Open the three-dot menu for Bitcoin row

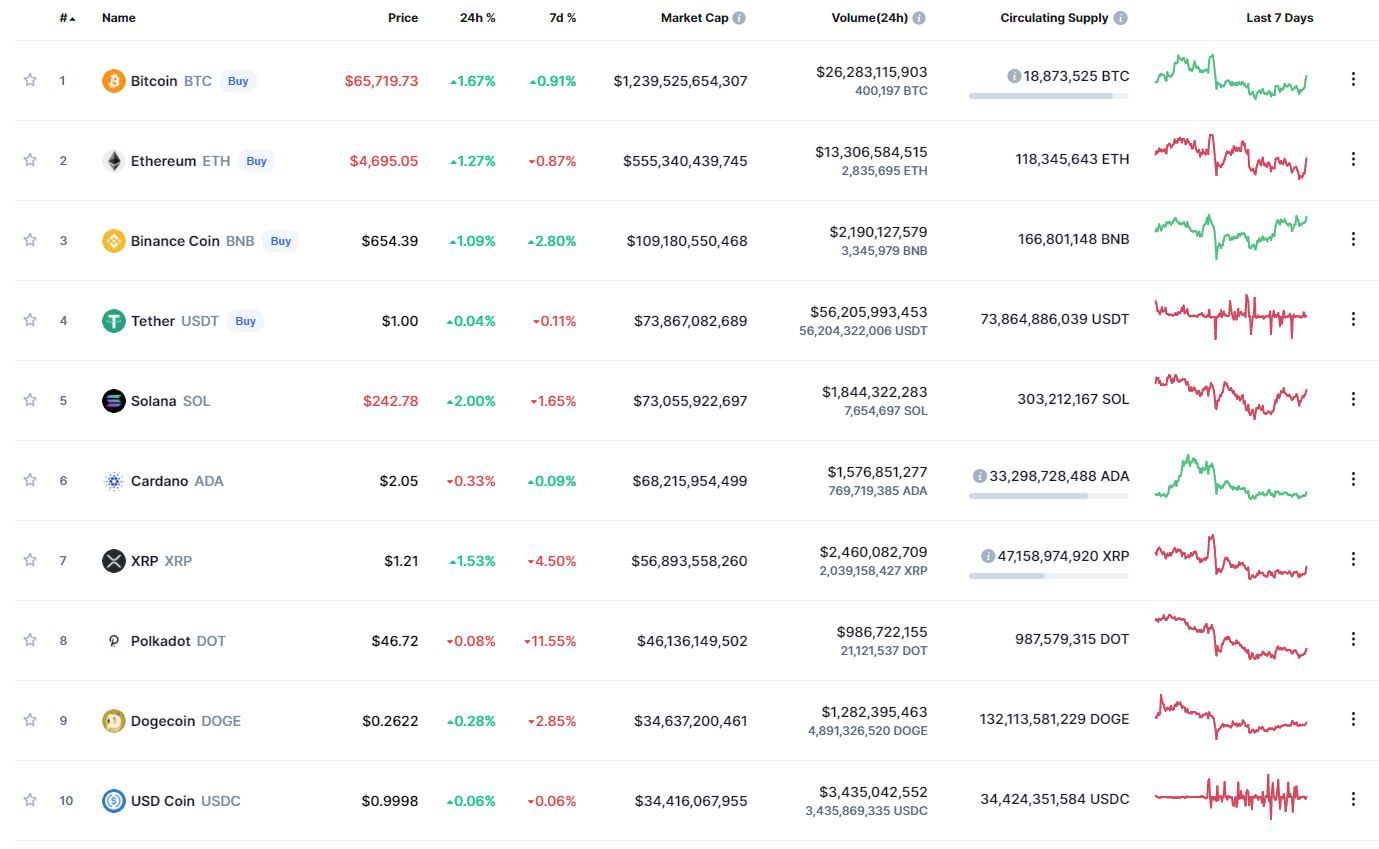pyautogui.click(x=1353, y=79)
